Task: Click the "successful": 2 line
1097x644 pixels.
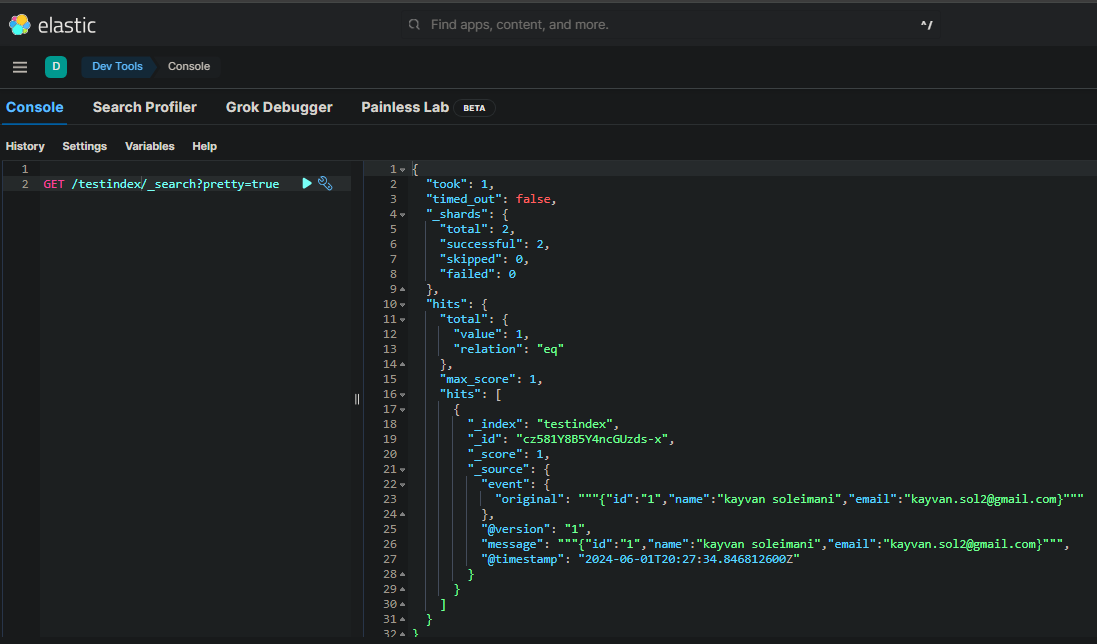Action: pos(495,244)
